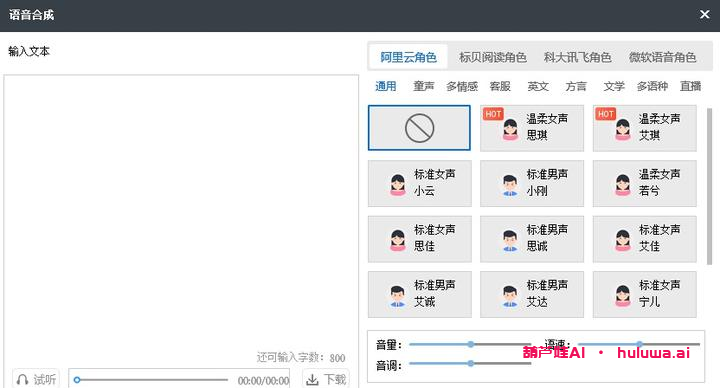720x388 pixels.
Task: Filter voices by 英文
Action: [x=538, y=86]
